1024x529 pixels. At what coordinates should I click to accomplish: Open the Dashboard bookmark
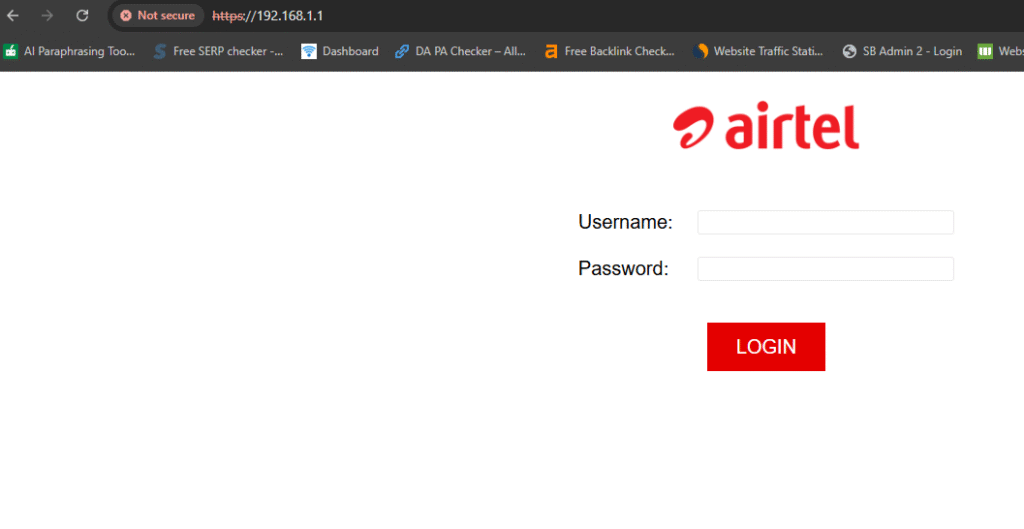click(x=340, y=52)
